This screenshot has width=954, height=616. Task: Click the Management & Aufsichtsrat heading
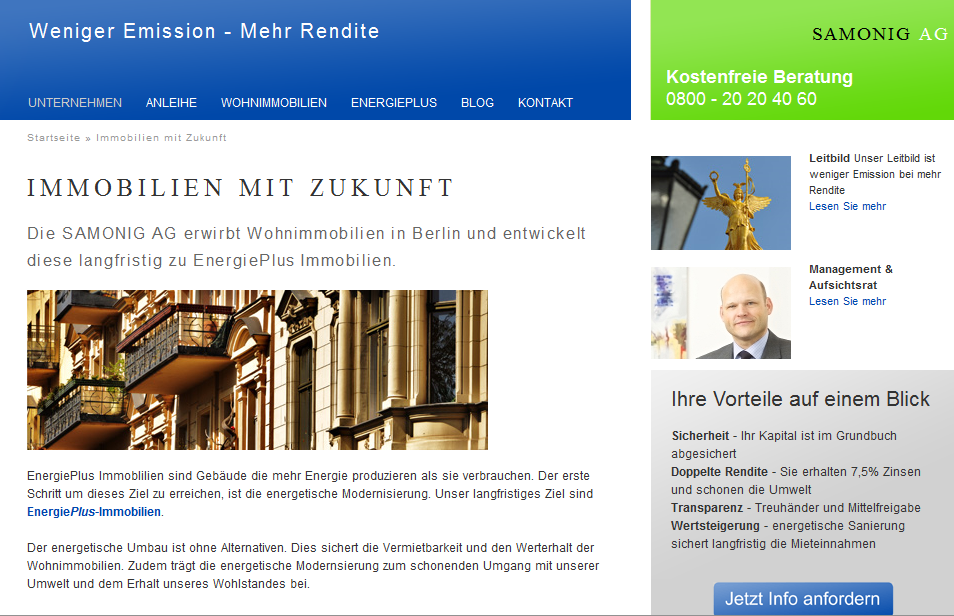click(850, 277)
